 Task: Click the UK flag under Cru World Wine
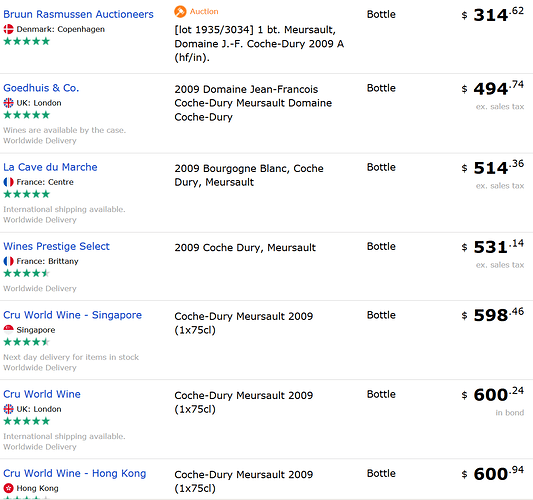pyautogui.click(x=8, y=409)
